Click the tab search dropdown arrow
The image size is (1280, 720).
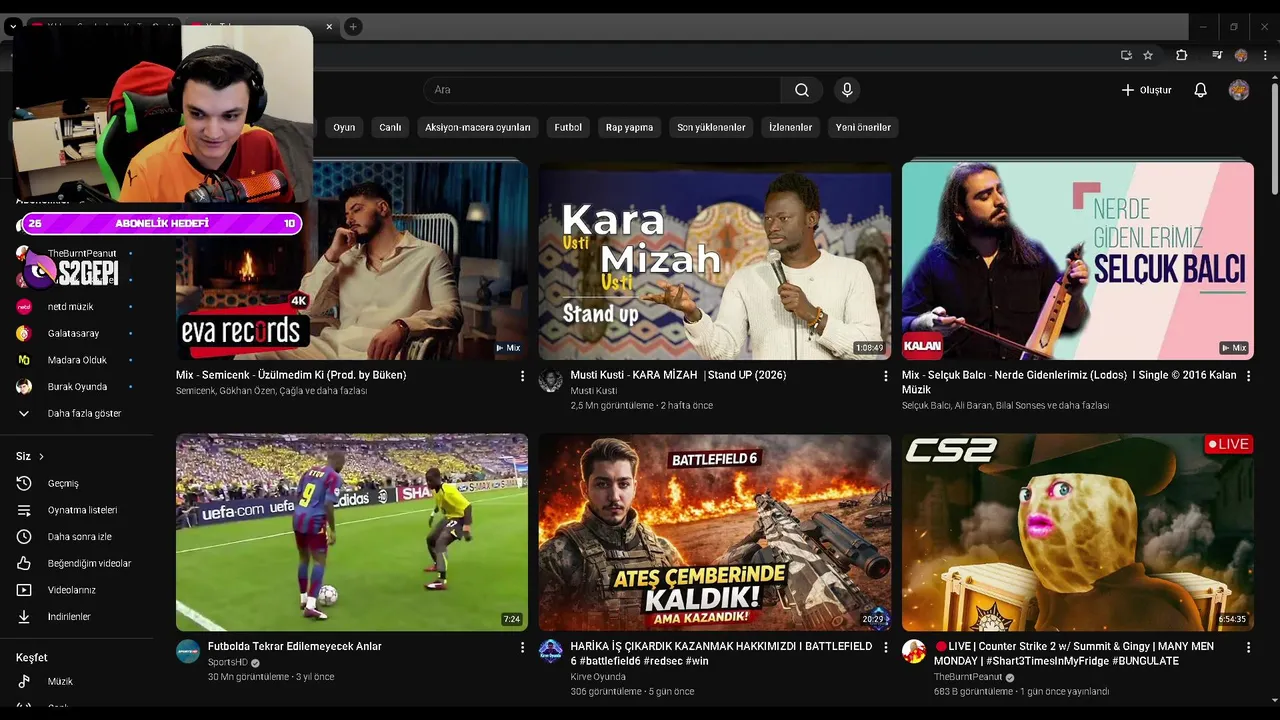12,27
